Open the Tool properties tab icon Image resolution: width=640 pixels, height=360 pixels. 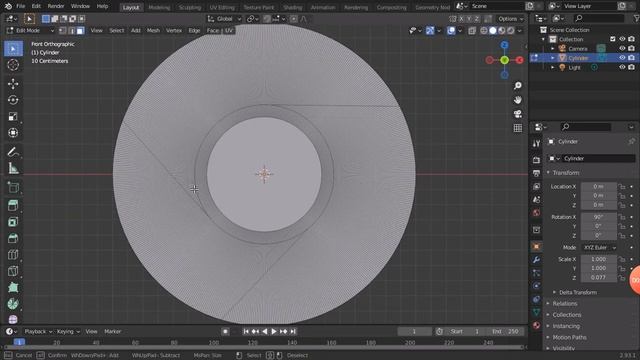[x=536, y=143]
